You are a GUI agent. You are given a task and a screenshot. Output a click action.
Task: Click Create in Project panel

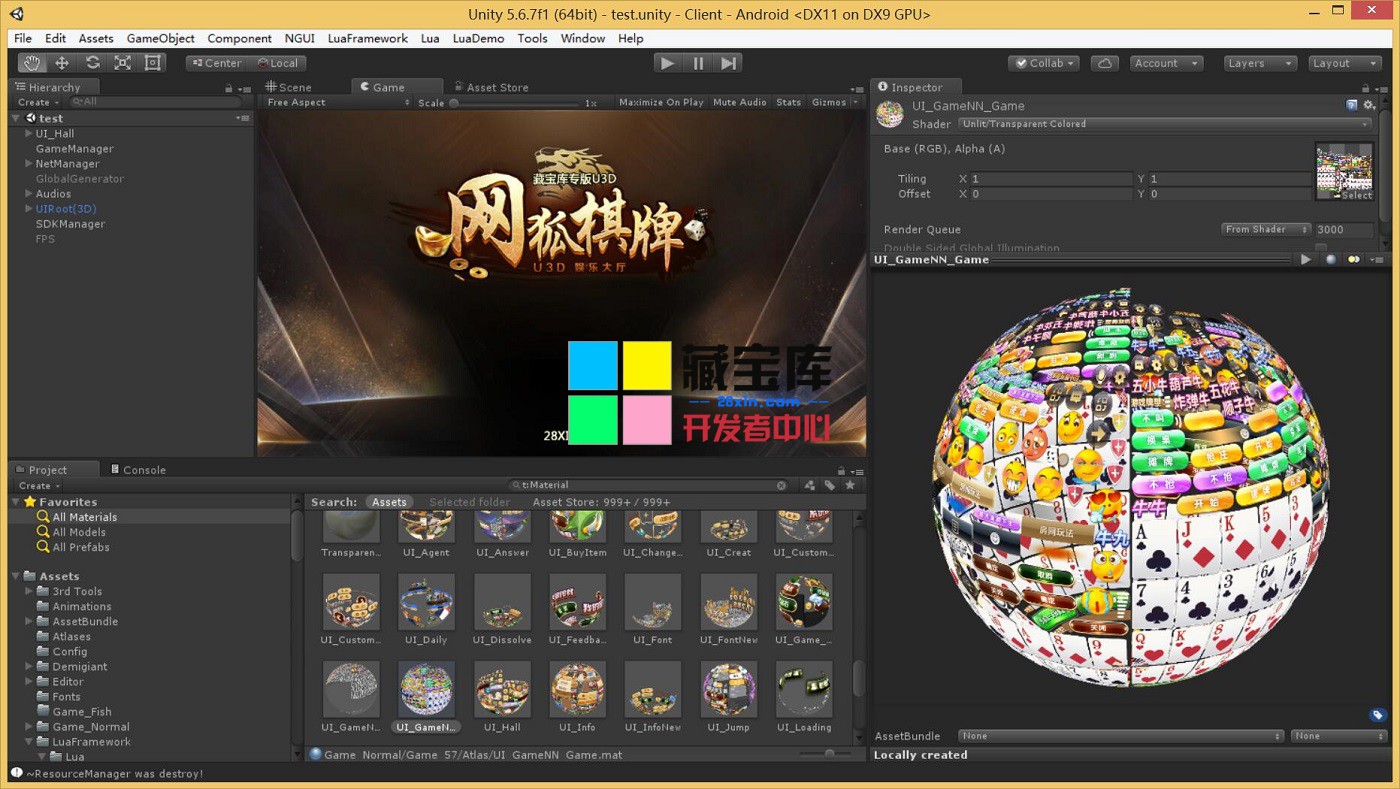(x=37, y=485)
